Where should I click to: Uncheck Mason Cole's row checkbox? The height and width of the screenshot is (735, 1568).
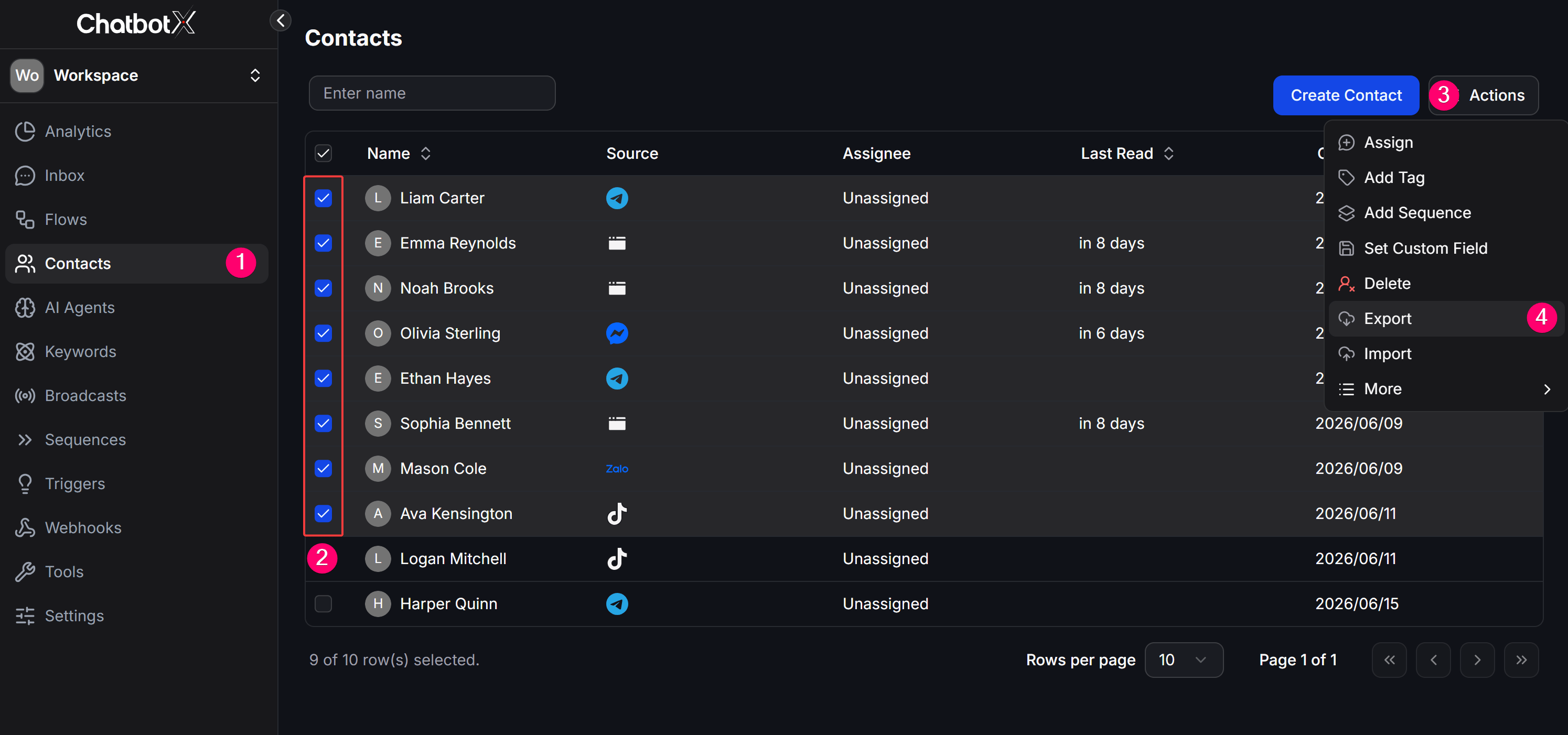[323, 469]
